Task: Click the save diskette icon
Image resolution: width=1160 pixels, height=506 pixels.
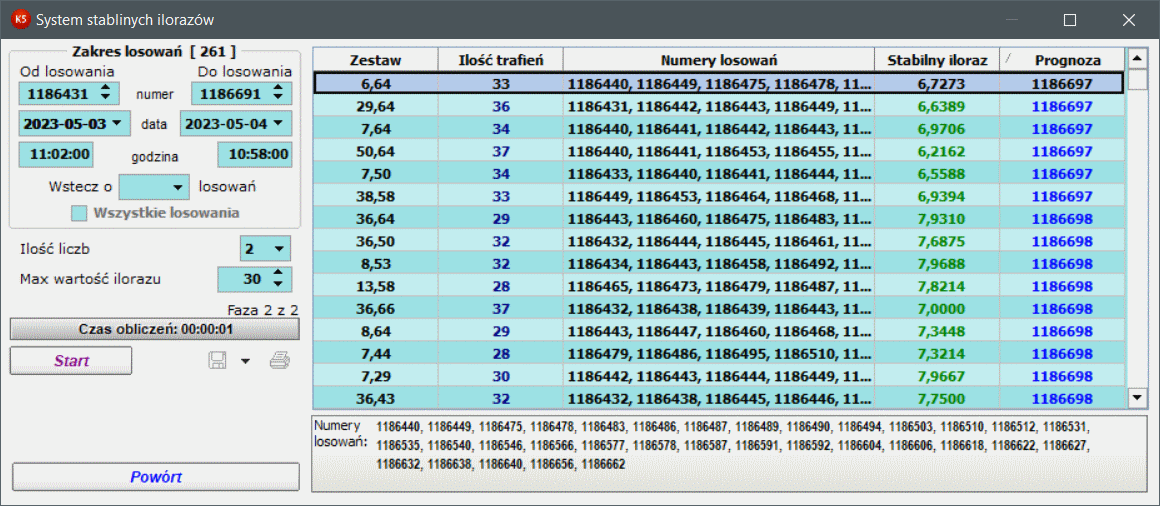Action: [x=218, y=361]
